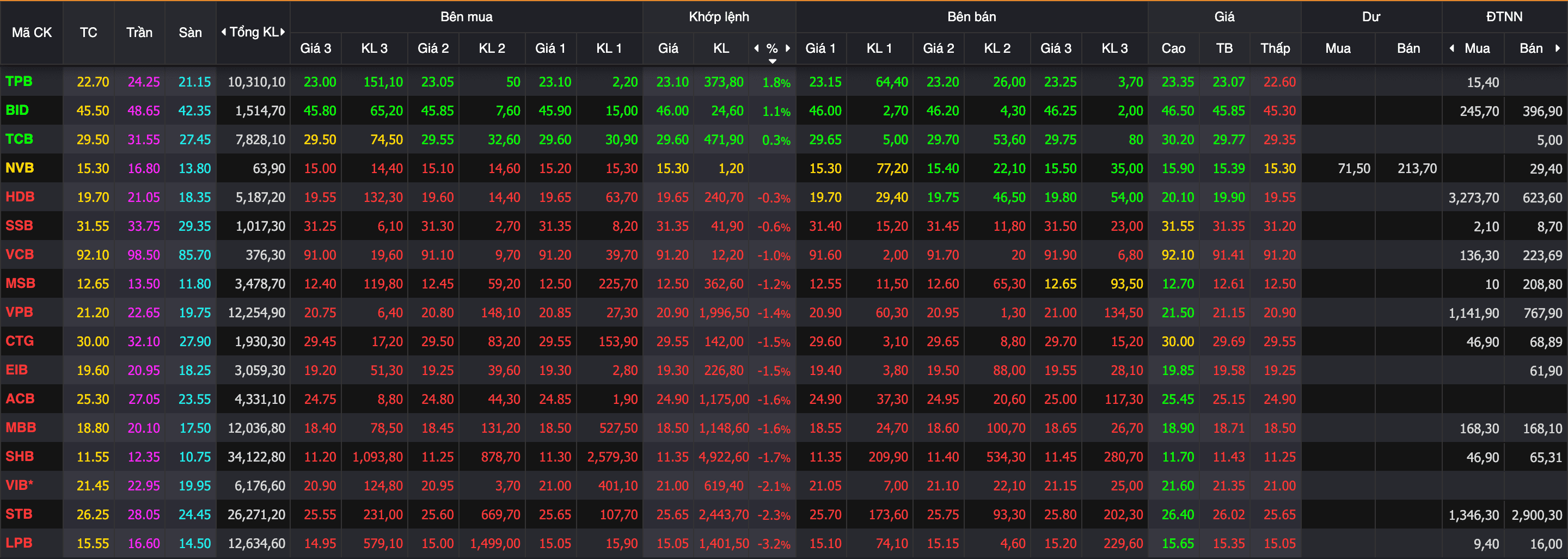
Task: Click Bên bán group header
Action: pyautogui.click(x=971, y=16)
